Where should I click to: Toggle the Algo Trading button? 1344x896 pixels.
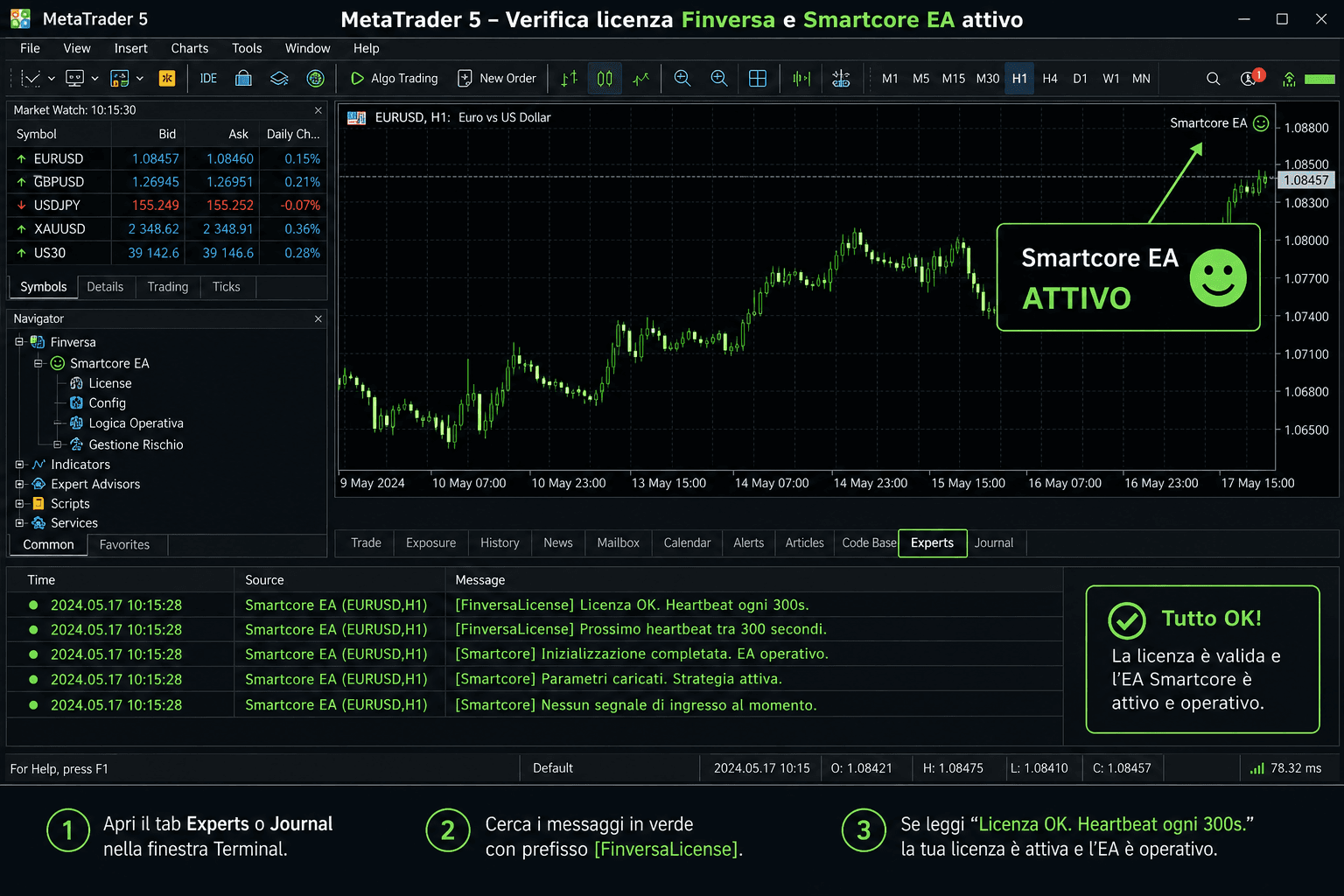tap(394, 79)
